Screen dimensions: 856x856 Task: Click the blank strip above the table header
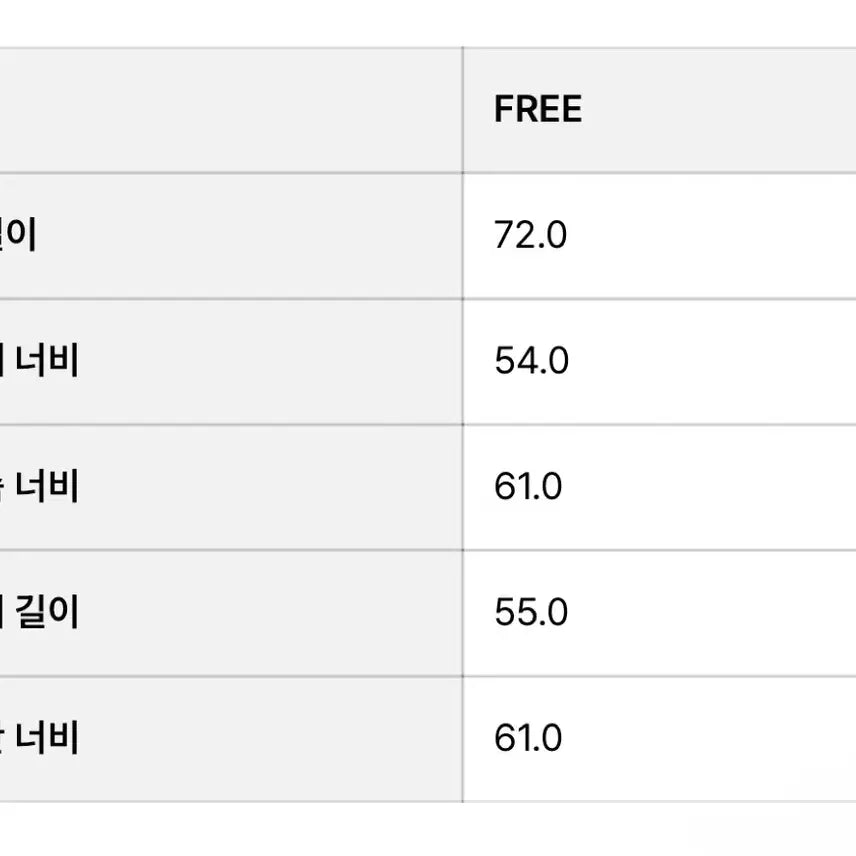pos(428,22)
